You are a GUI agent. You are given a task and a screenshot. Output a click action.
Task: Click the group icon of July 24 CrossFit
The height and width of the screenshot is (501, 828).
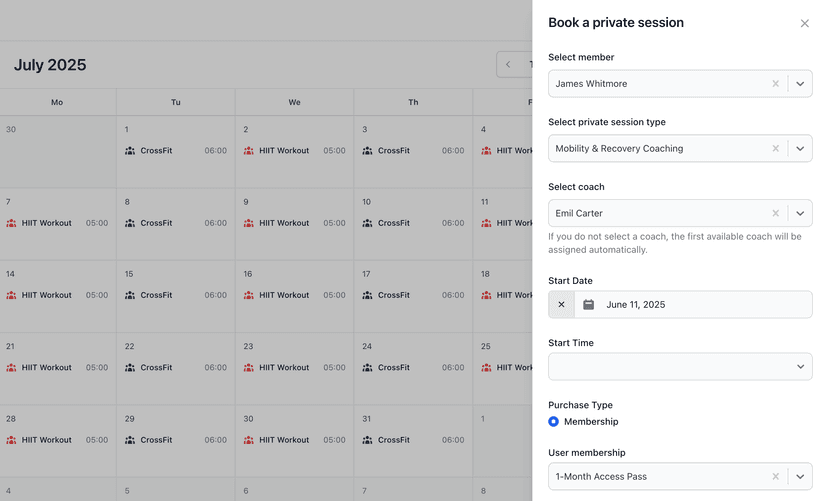point(368,368)
